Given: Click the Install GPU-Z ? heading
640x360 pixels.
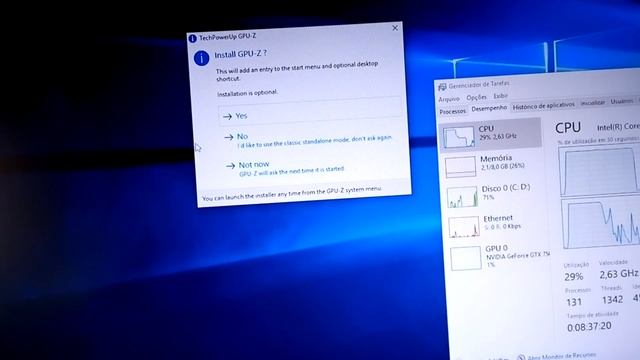Looking at the screenshot, I should (240, 54).
